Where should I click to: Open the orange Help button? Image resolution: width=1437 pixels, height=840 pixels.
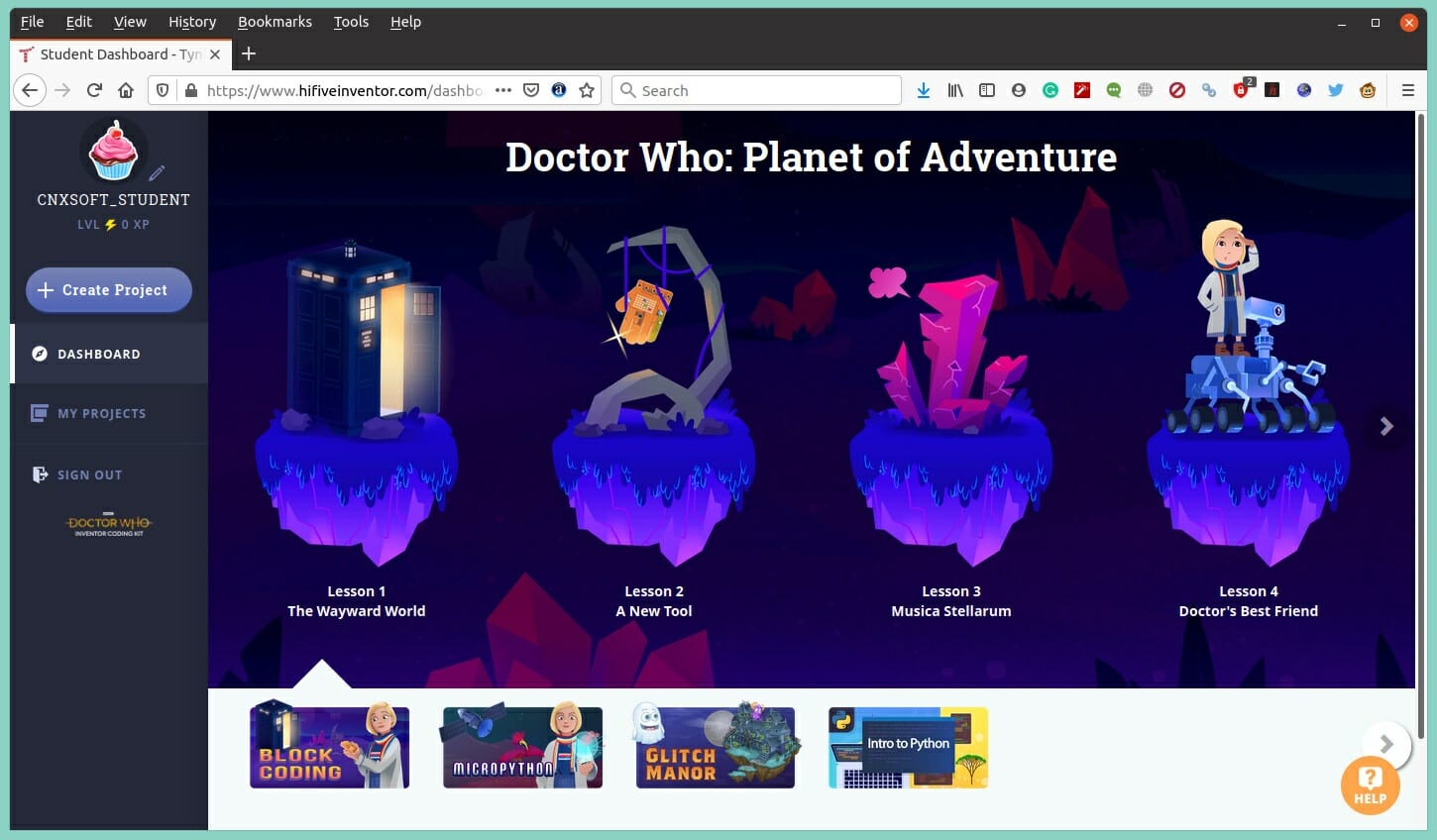click(1371, 785)
